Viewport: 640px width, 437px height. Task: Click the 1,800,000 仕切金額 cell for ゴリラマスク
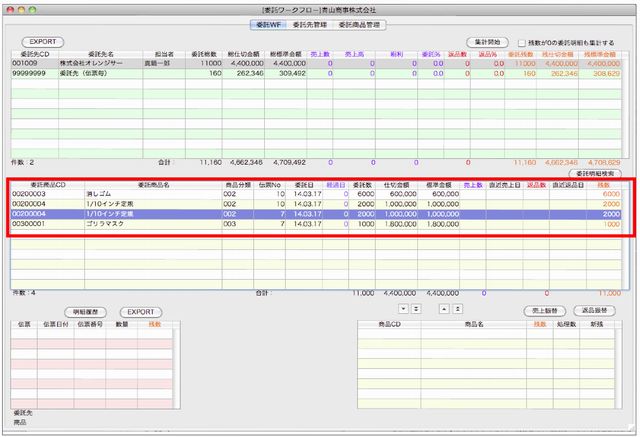[x=396, y=224]
